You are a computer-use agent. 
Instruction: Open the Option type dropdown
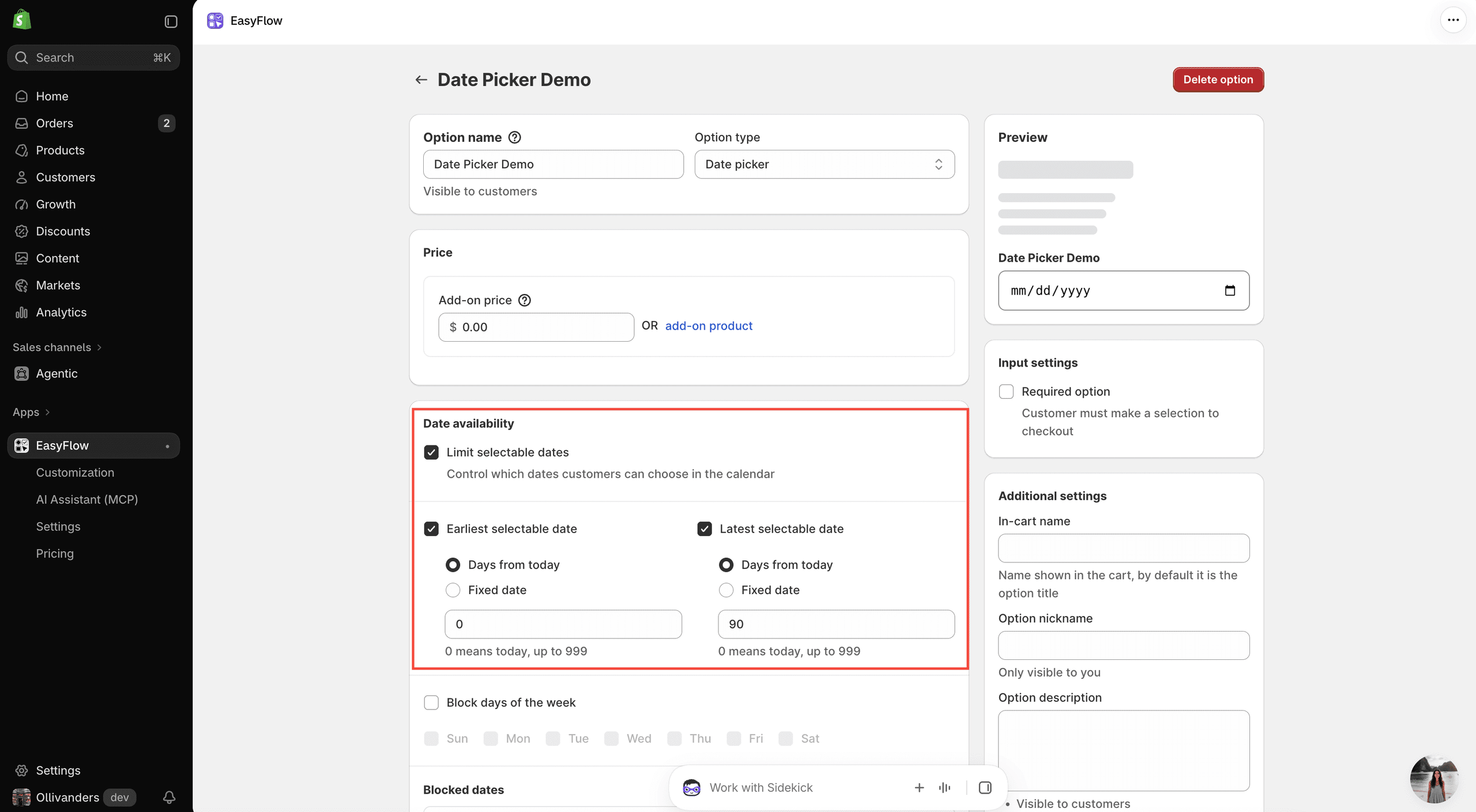(x=824, y=164)
